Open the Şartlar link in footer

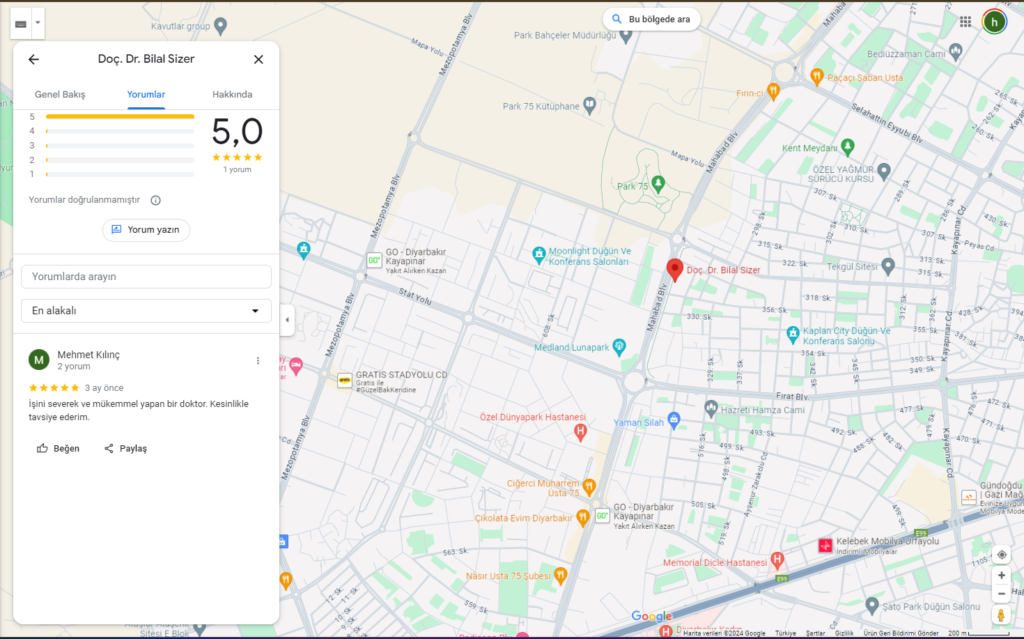pos(815,633)
